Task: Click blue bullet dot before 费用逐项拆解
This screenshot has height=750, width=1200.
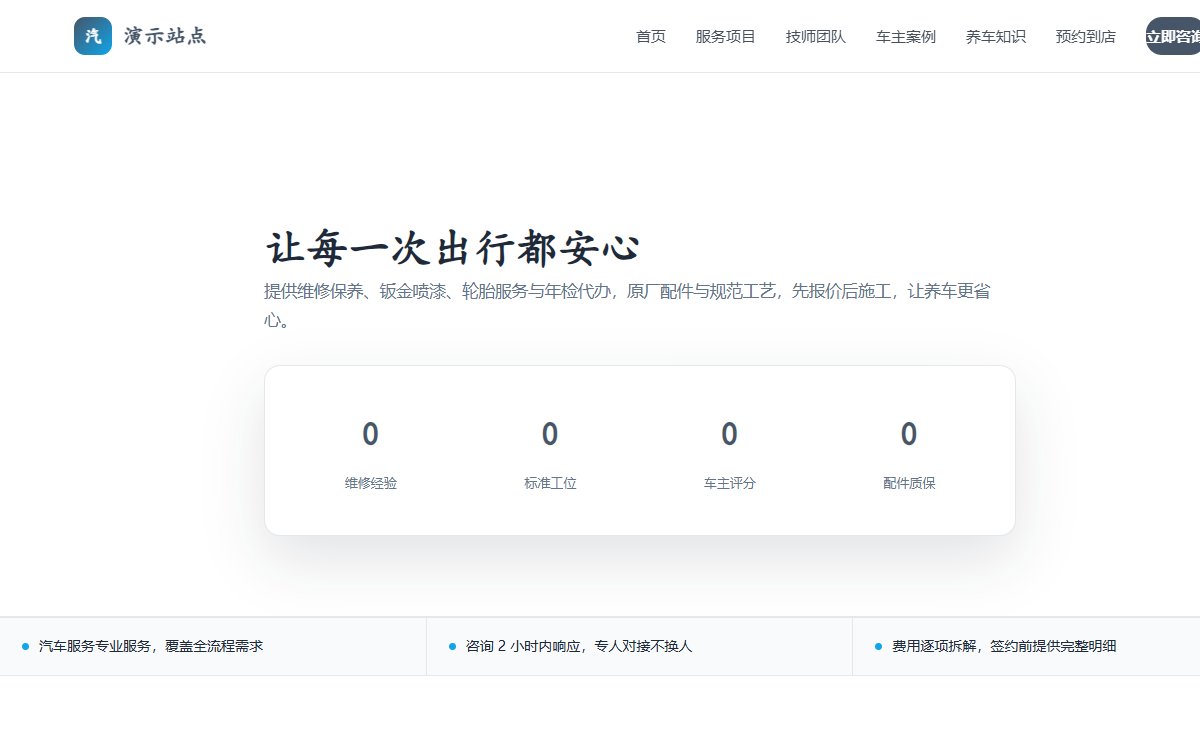Action: point(878,646)
